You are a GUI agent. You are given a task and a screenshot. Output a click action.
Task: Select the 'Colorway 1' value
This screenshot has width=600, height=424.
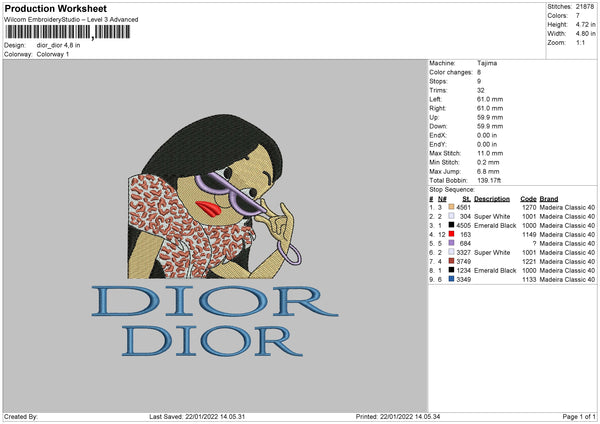[53, 54]
